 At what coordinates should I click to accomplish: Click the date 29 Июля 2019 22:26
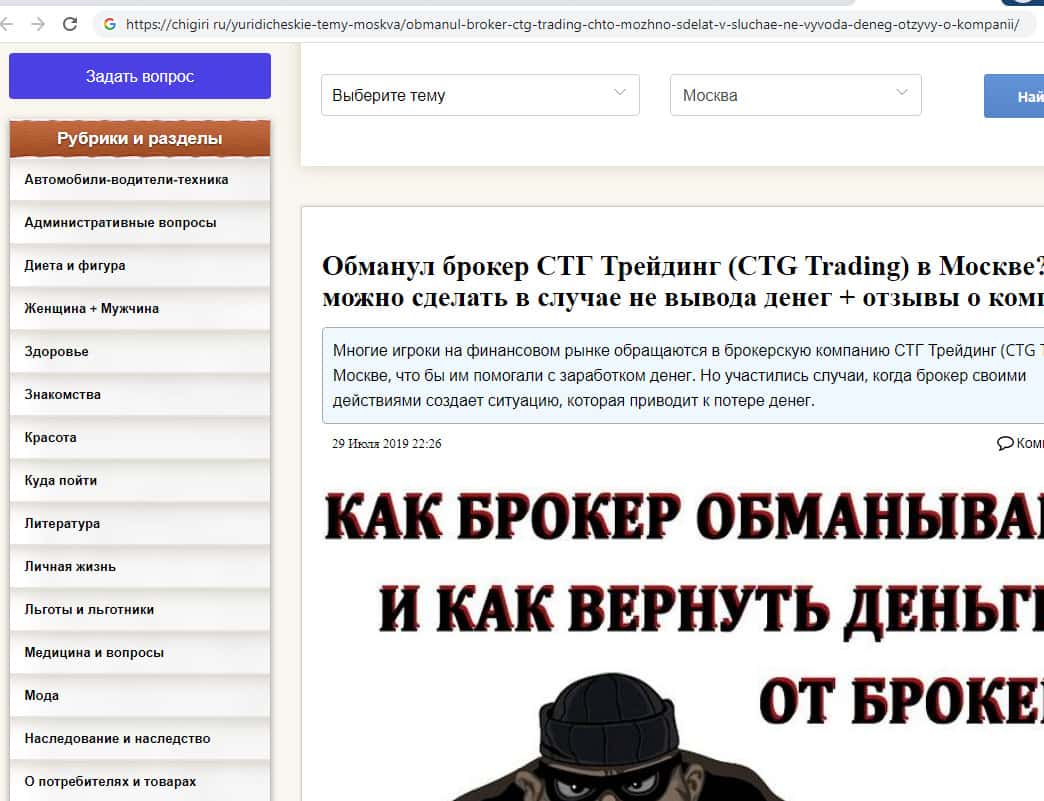pos(387,443)
